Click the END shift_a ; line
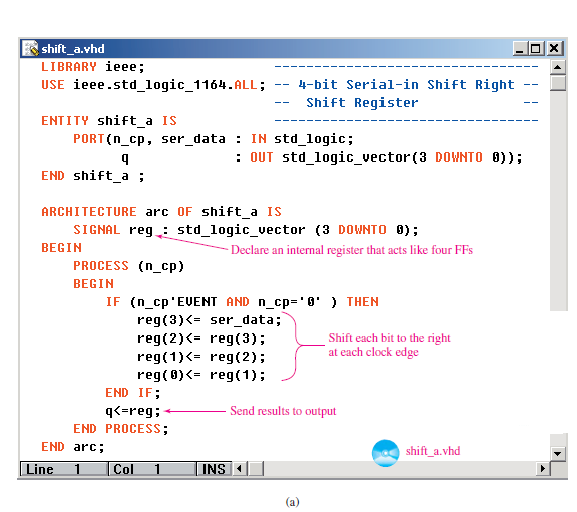Image resolution: width=577 pixels, height=512 pixels. [x=93, y=176]
